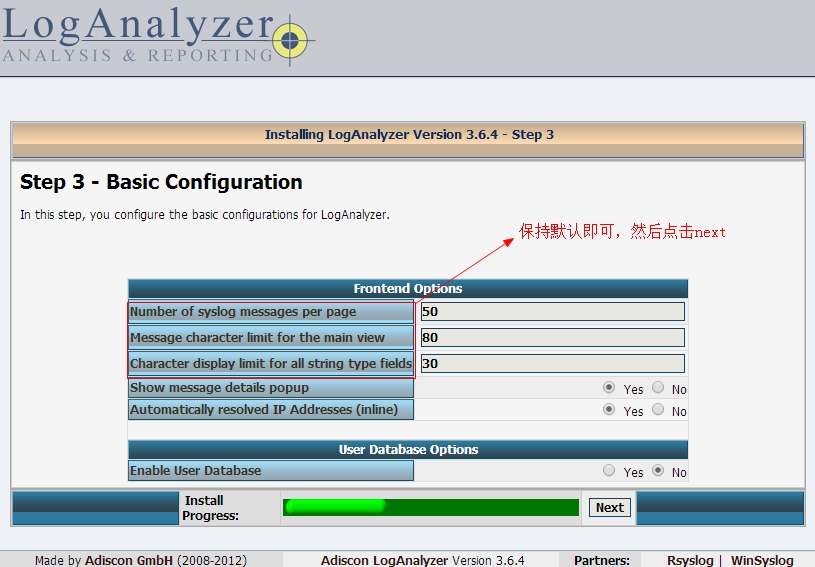Open the Adiscon GmbH link in footer

coord(128,560)
